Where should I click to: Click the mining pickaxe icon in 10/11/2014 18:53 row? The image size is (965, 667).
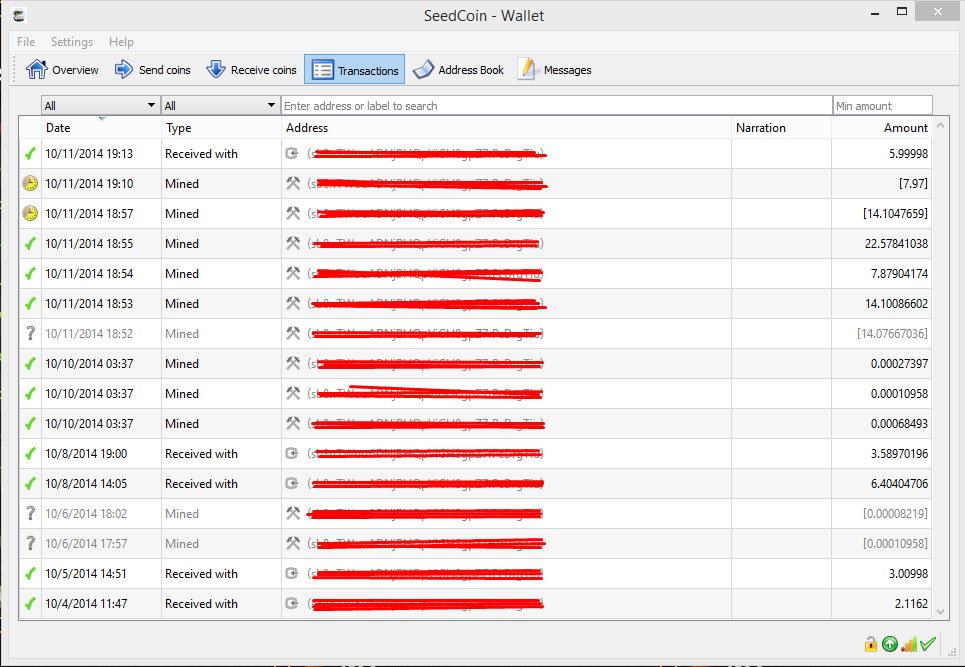click(x=293, y=303)
